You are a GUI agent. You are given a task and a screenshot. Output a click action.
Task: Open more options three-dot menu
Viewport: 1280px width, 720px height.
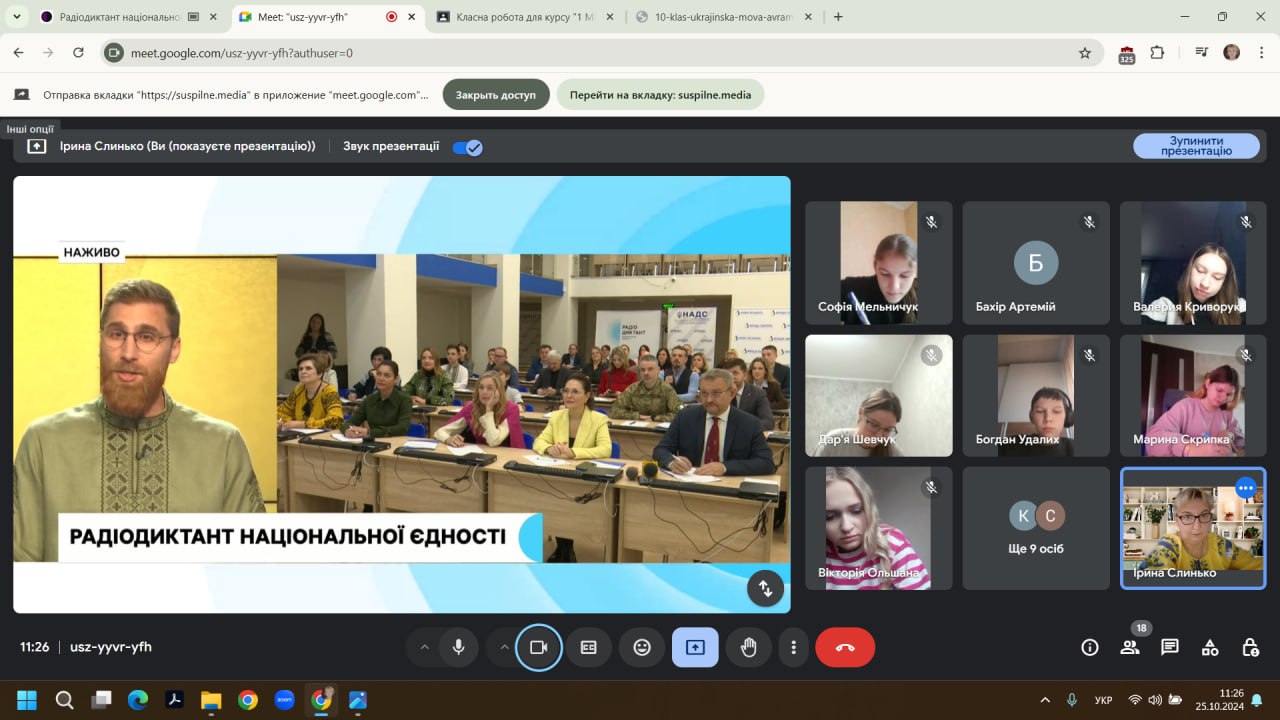click(793, 647)
